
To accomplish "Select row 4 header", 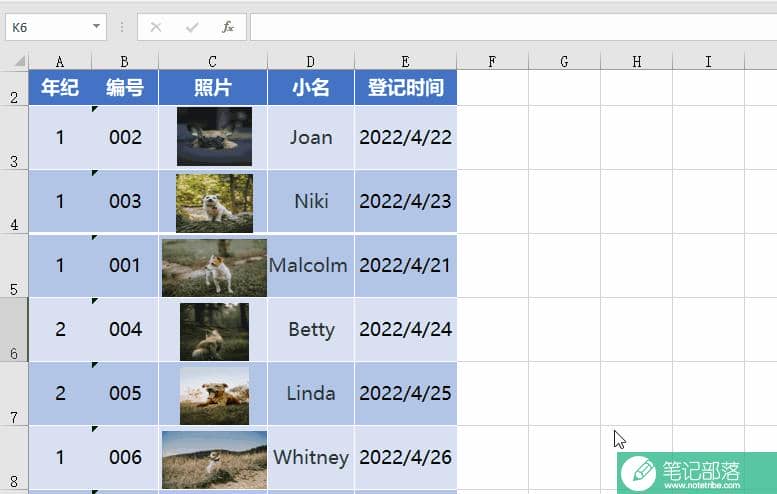I will click(x=14, y=202).
